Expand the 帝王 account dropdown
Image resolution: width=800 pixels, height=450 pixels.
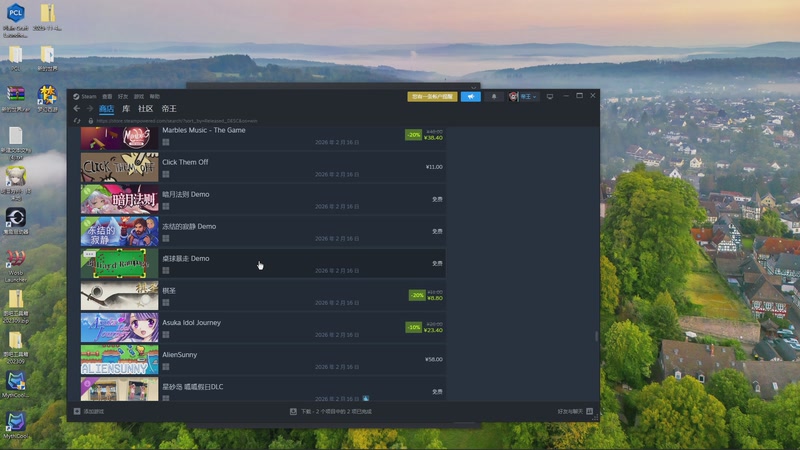[529, 96]
